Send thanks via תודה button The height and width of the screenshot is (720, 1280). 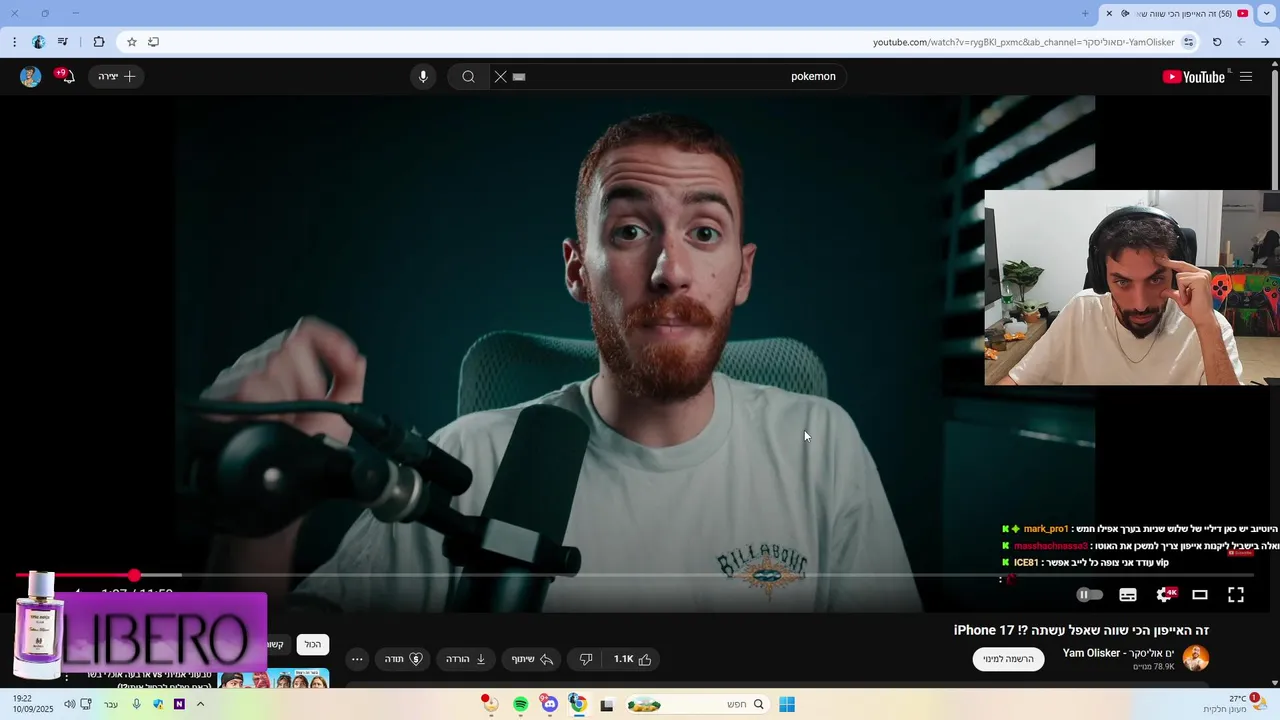(x=403, y=659)
